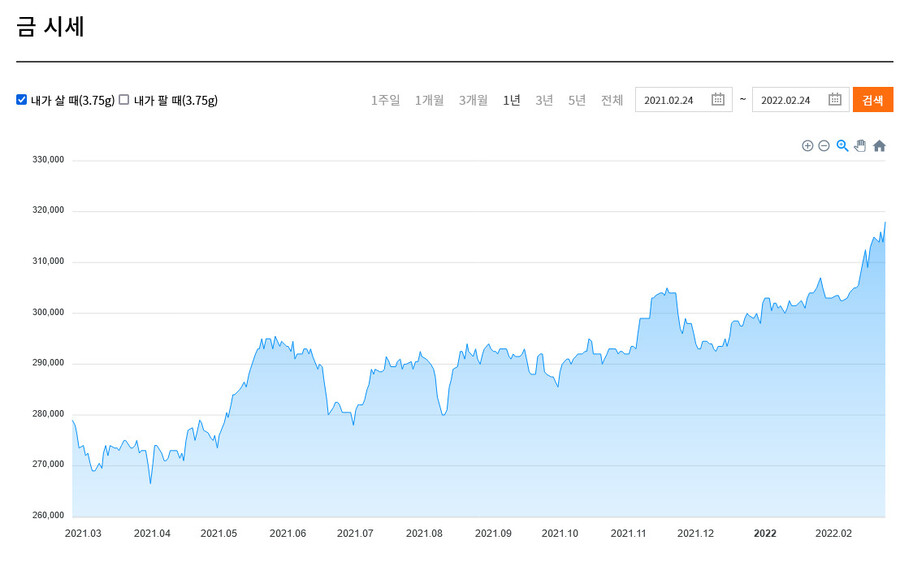Select the 1주일 period tab
Viewport: 900px width, 562px height.
(x=385, y=100)
